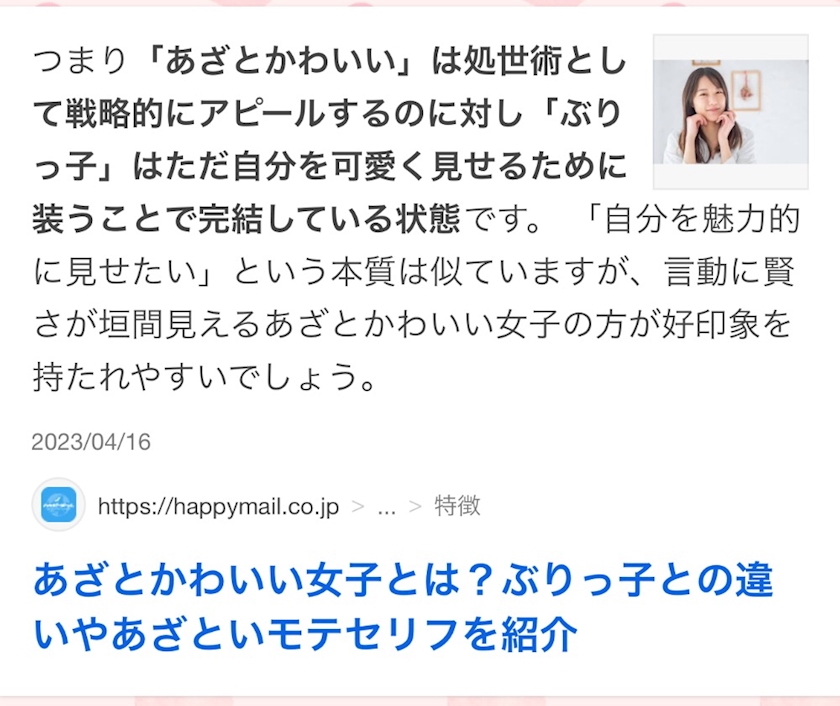Open the https://happymail.co.jp URL
The height and width of the screenshot is (706, 840).
tap(218, 506)
